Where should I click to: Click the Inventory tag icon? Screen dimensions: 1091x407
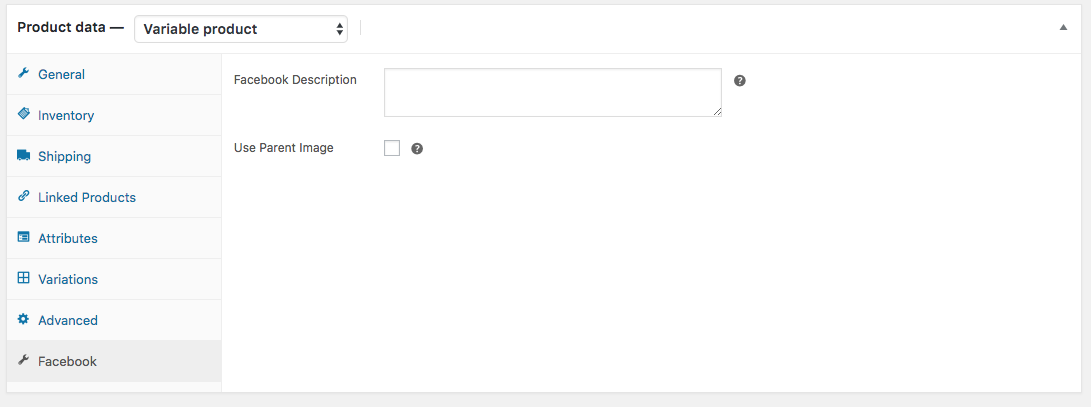23,114
